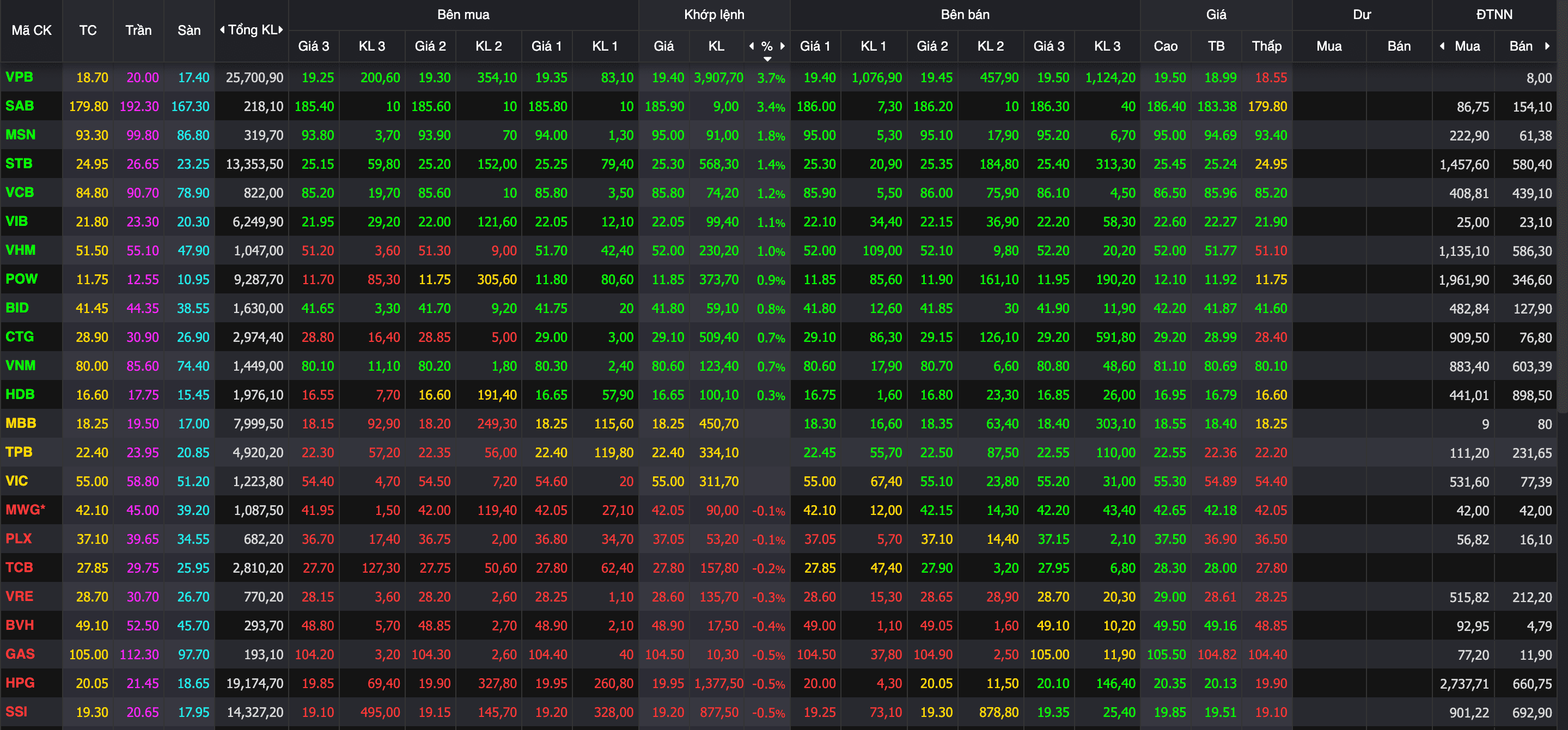This screenshot has height=730, width=1568.
Task: Click SAB matched price 185.90
Action: tap(664, 107)
